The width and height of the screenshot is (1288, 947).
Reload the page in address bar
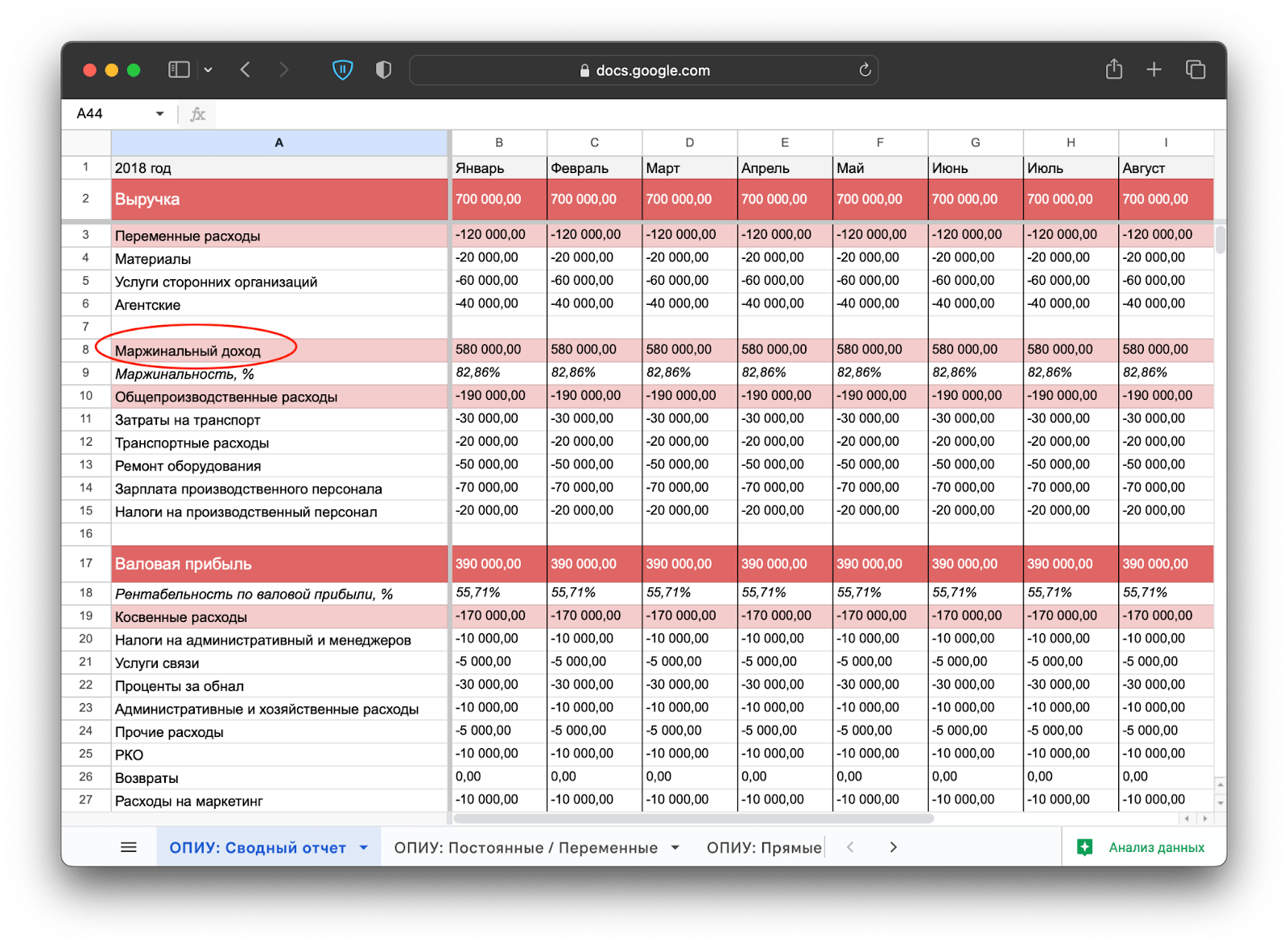tap(865, 70)
